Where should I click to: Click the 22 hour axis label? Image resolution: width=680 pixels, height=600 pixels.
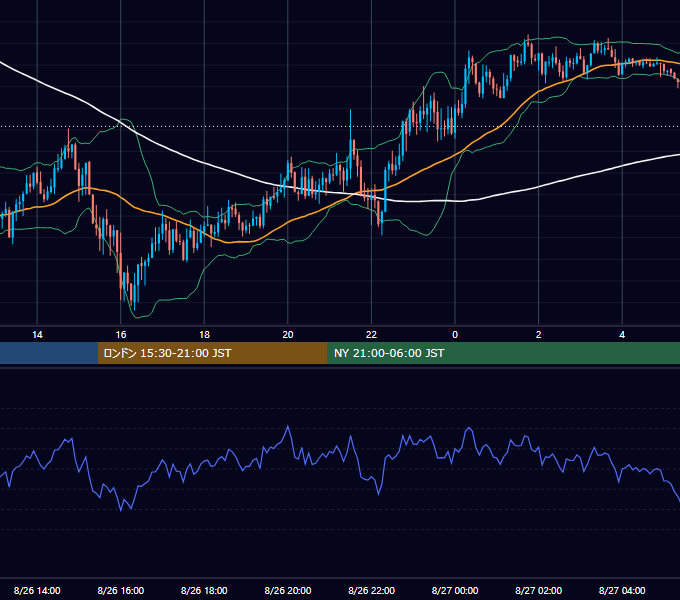click(x=371, y=335)
